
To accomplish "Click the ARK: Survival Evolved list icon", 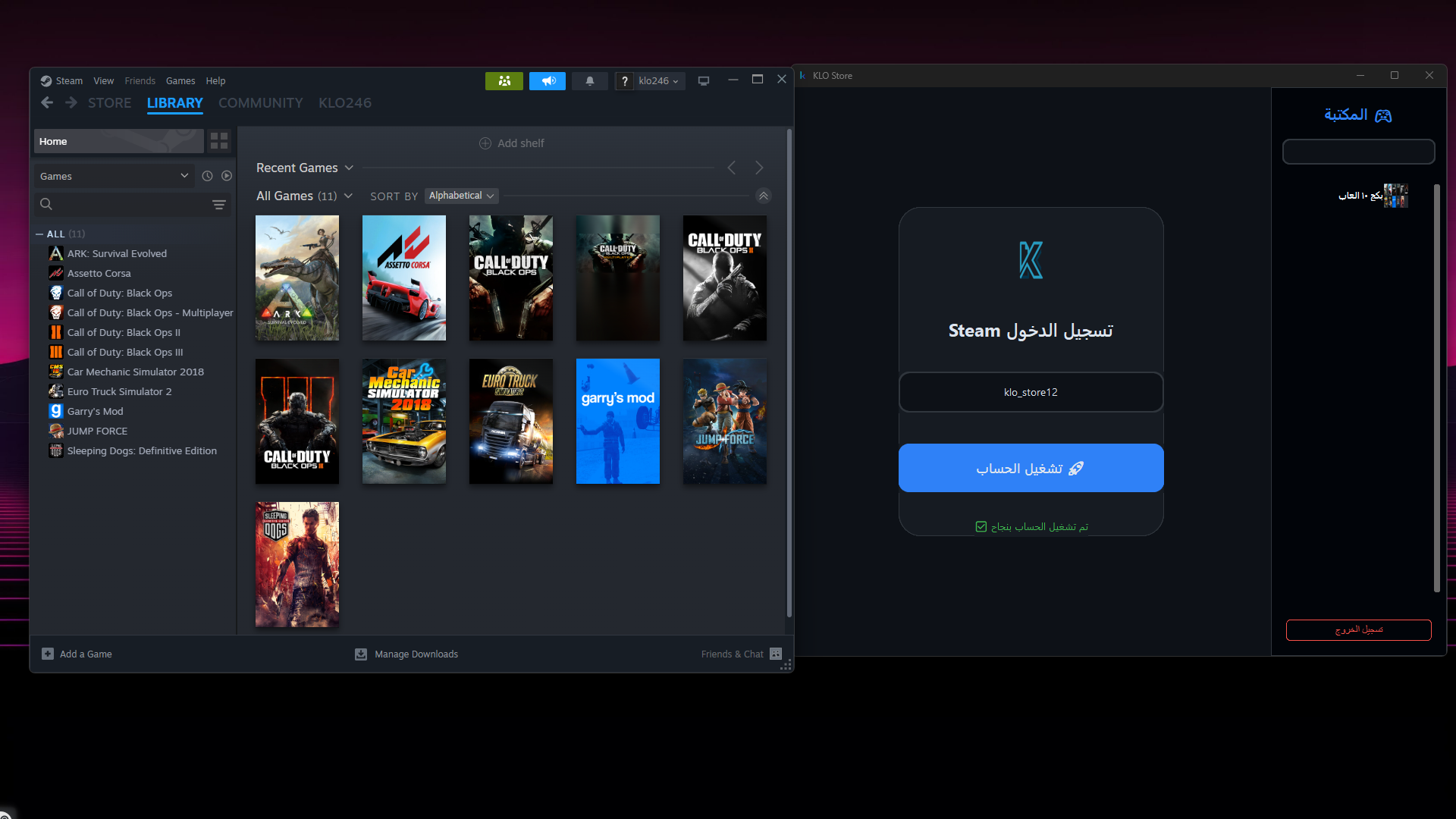I will pyautogui.click(x=56, y=253).
